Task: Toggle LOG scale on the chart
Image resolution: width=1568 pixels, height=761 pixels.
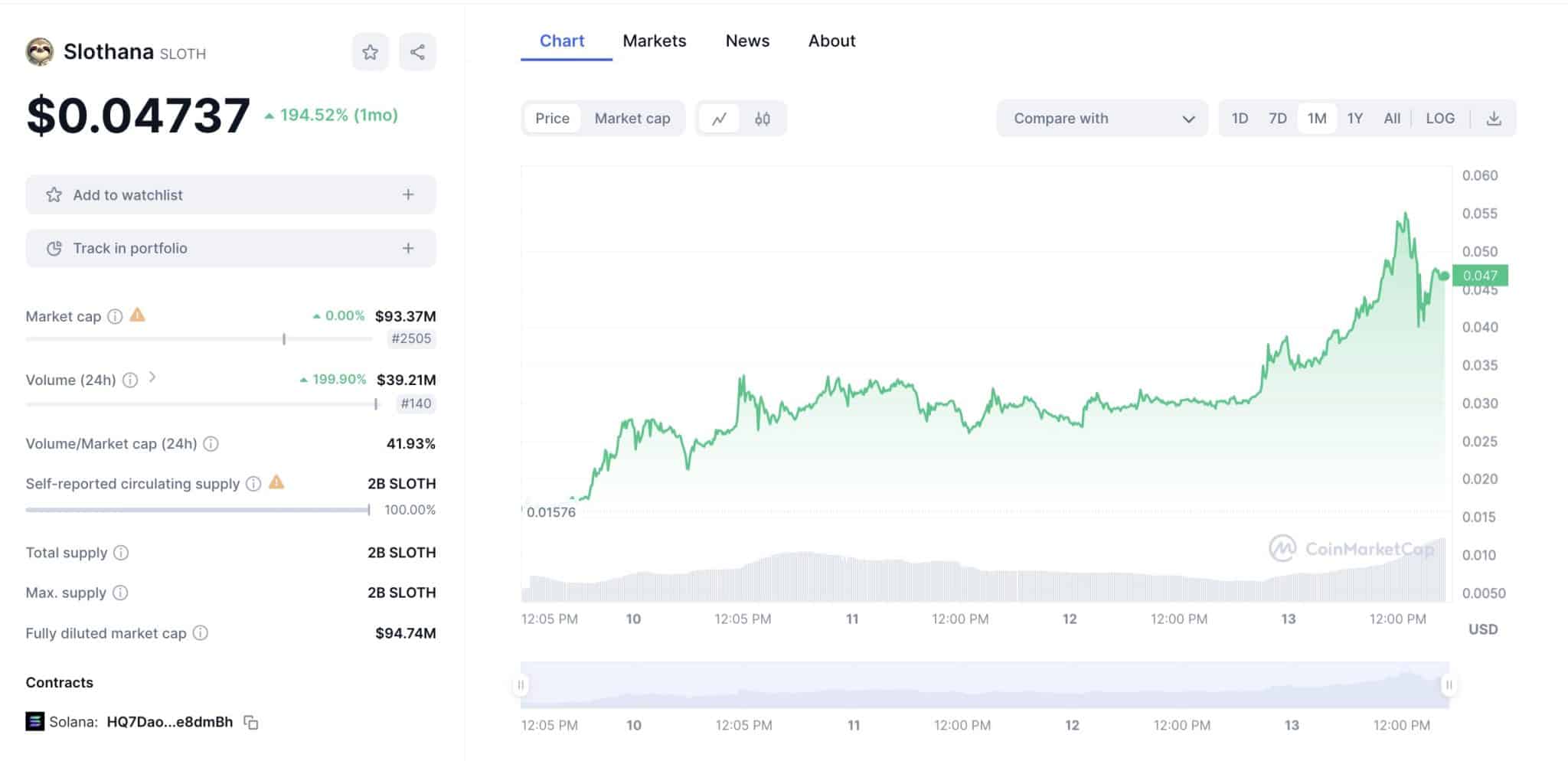Action: tap(1440, 118)
